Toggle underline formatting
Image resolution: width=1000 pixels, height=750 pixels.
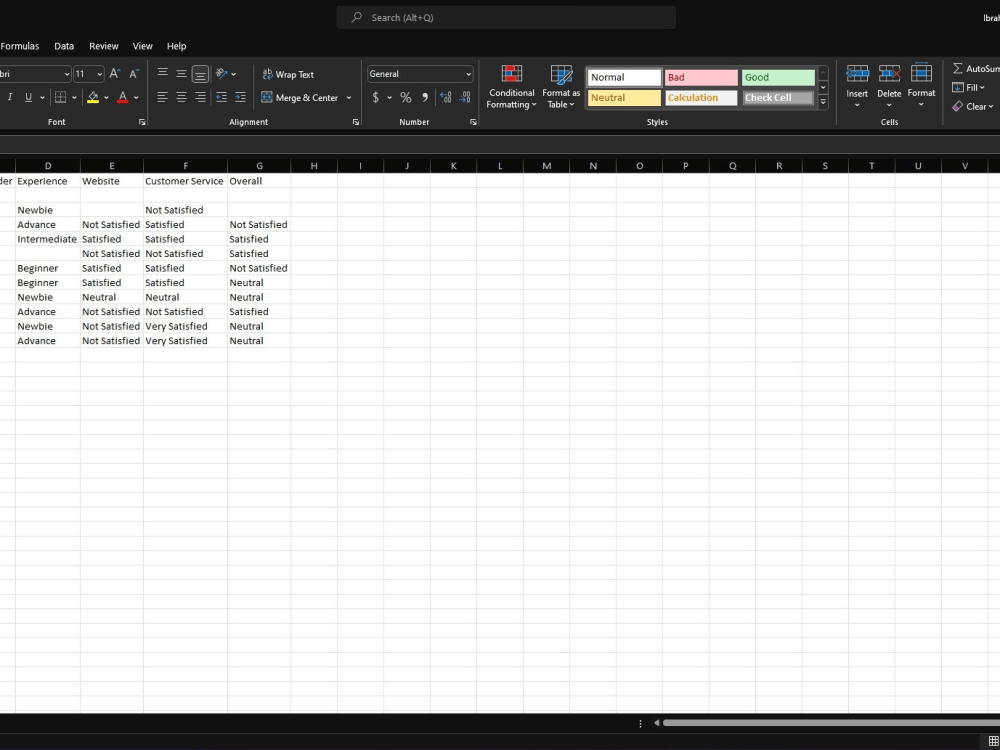point(28,97)
